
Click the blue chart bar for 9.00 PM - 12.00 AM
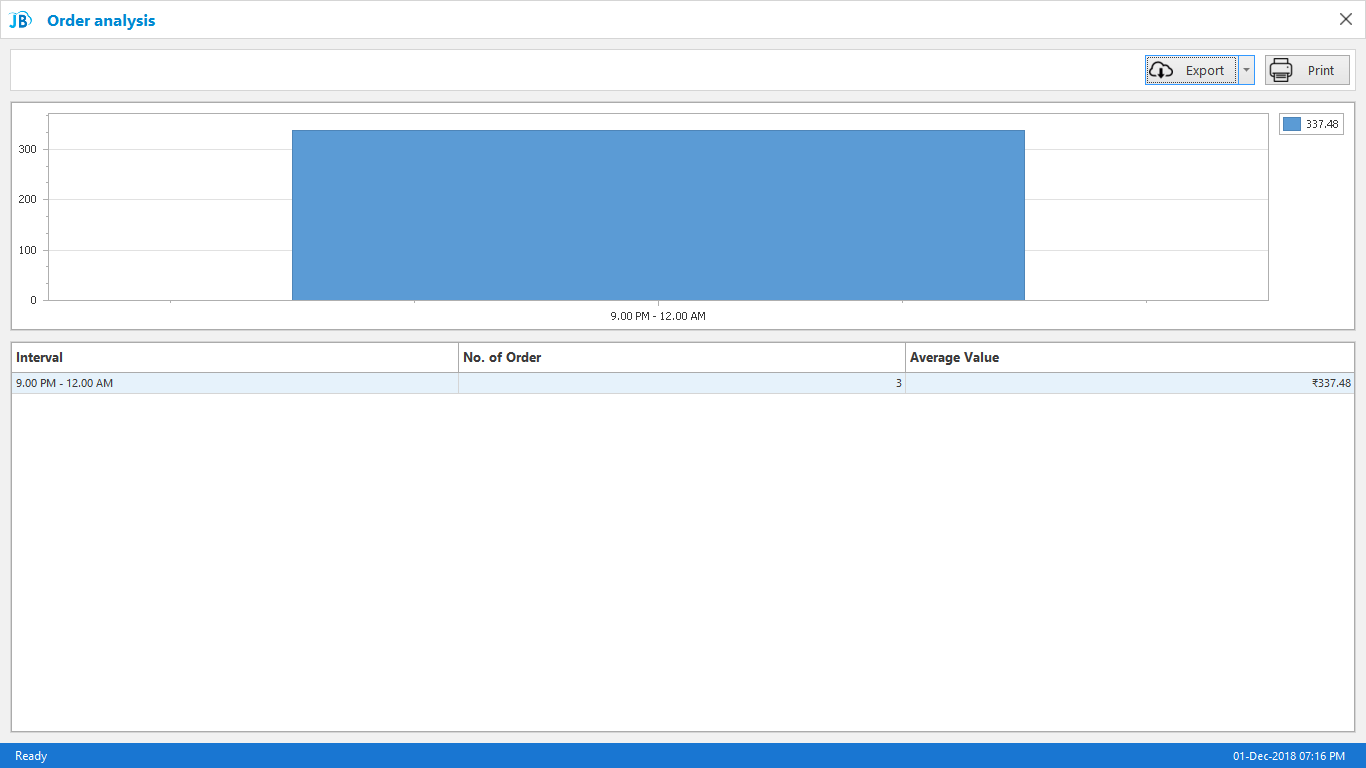click(x=658, y=215)
